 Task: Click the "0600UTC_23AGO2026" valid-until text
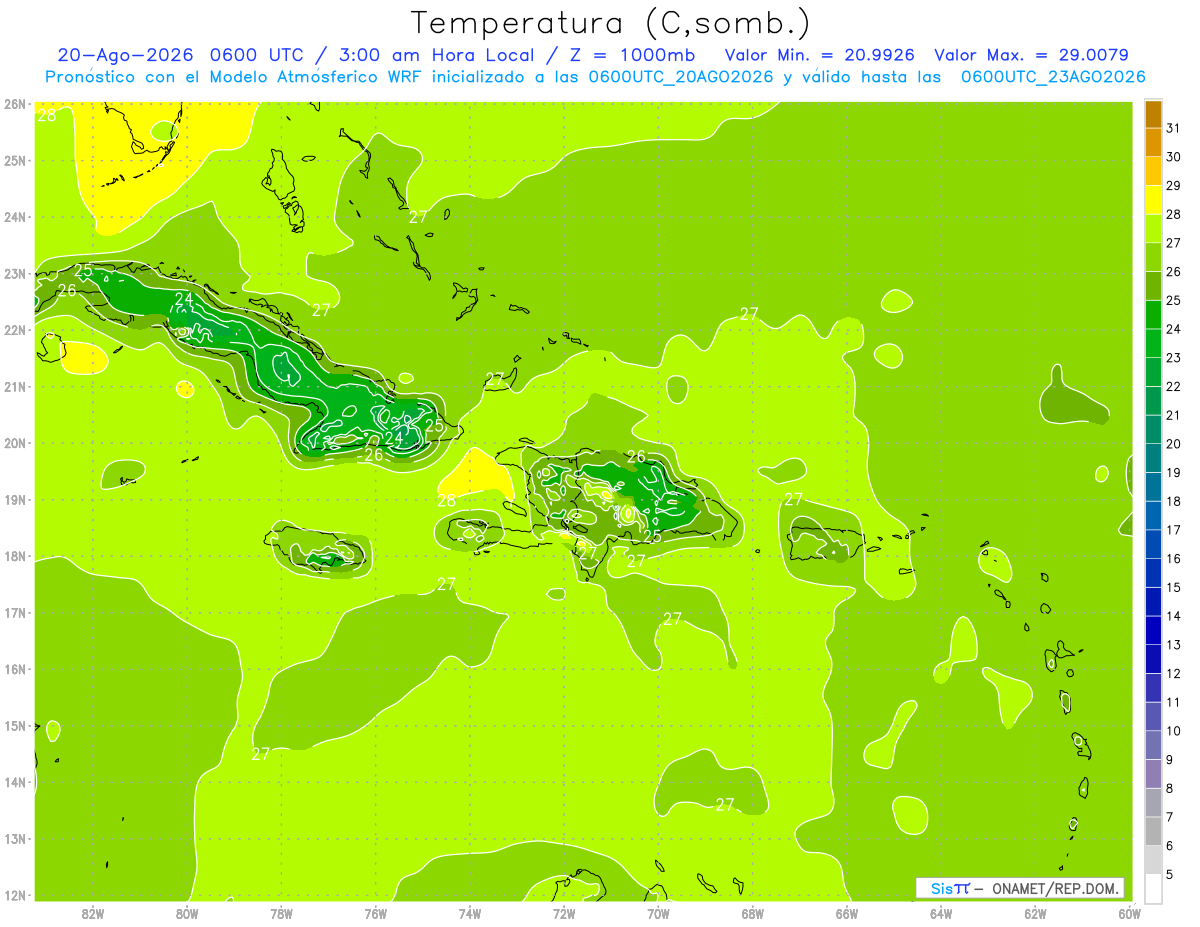coord(1053,77)
